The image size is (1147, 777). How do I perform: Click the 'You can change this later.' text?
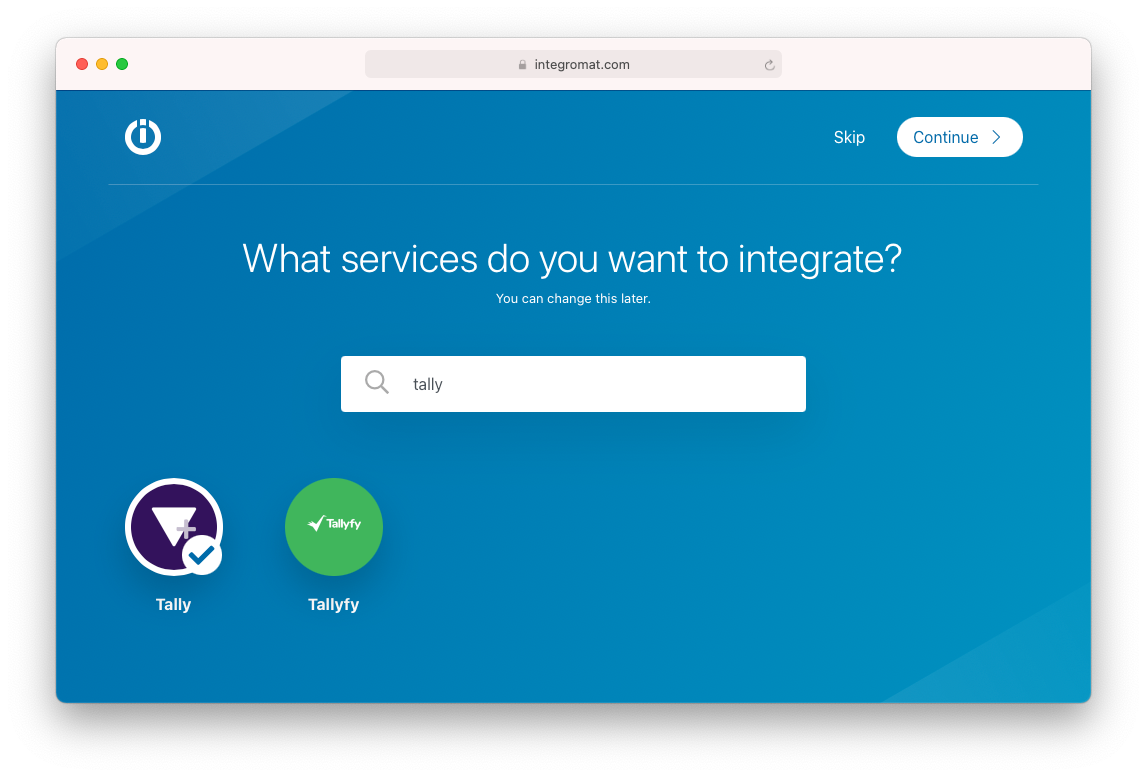pos(574,299)
